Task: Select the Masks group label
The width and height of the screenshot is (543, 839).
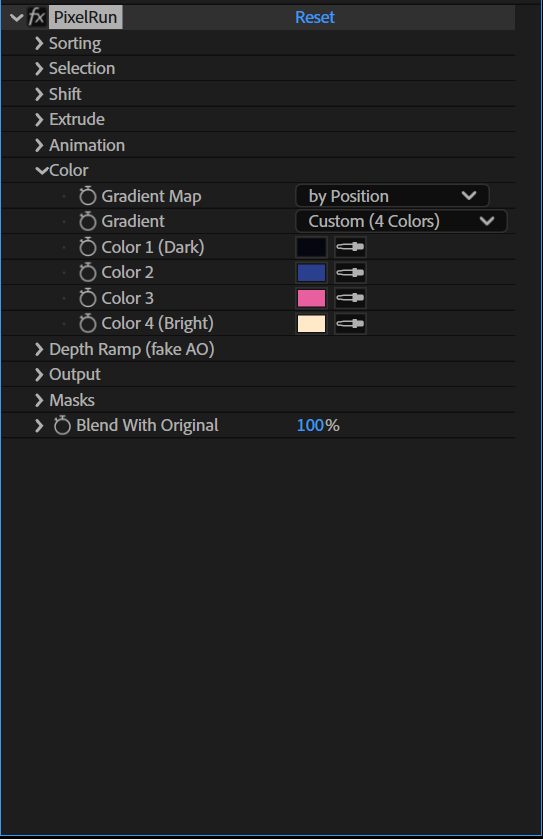Action: (x=72, y=400)
